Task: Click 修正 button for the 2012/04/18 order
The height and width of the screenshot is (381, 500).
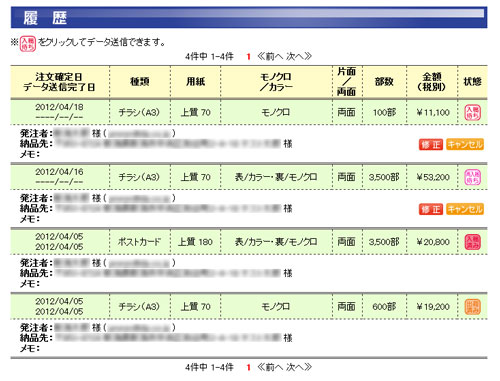Action: [x=431, y=144]
